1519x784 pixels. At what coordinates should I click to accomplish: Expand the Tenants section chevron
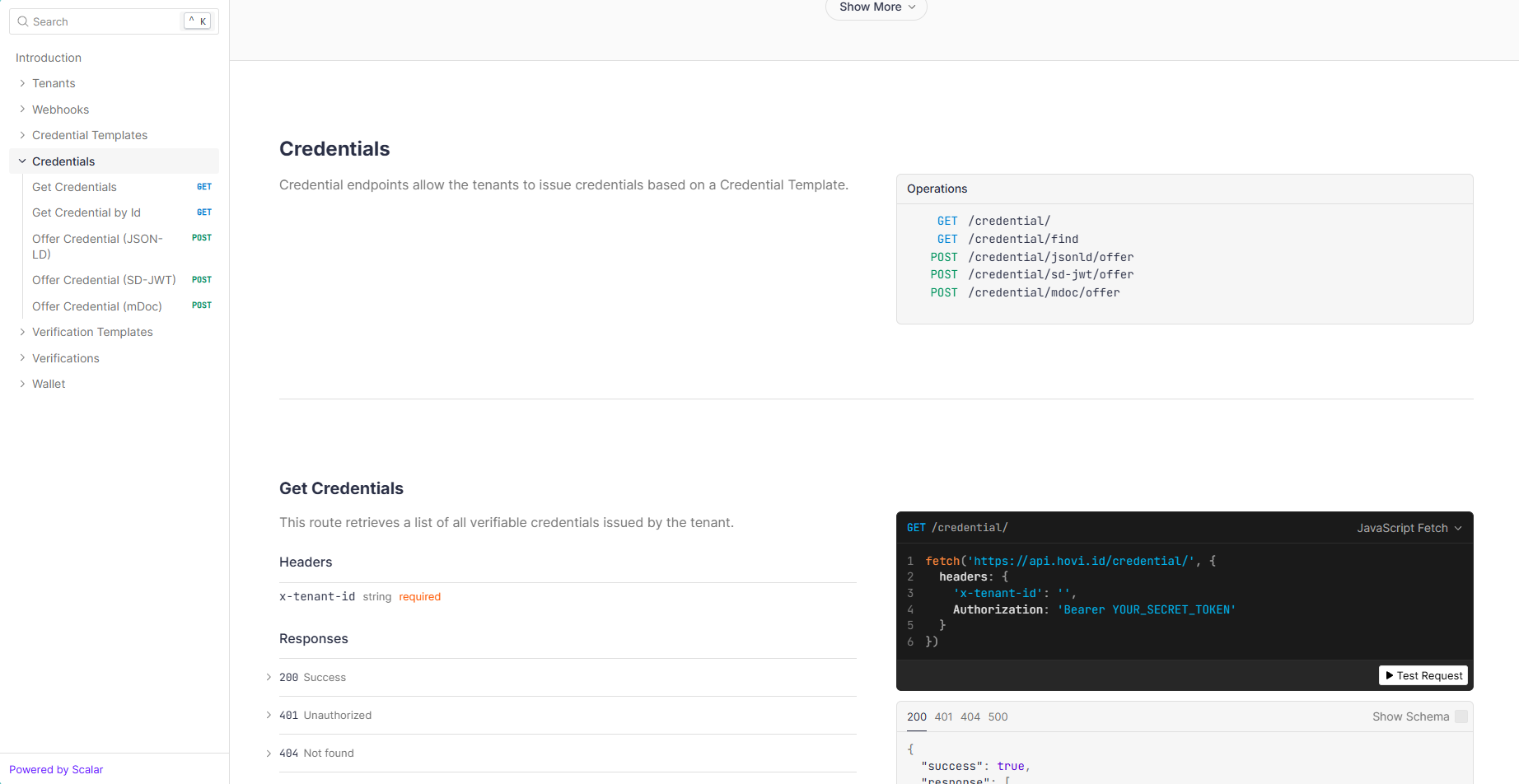point(22,83)
